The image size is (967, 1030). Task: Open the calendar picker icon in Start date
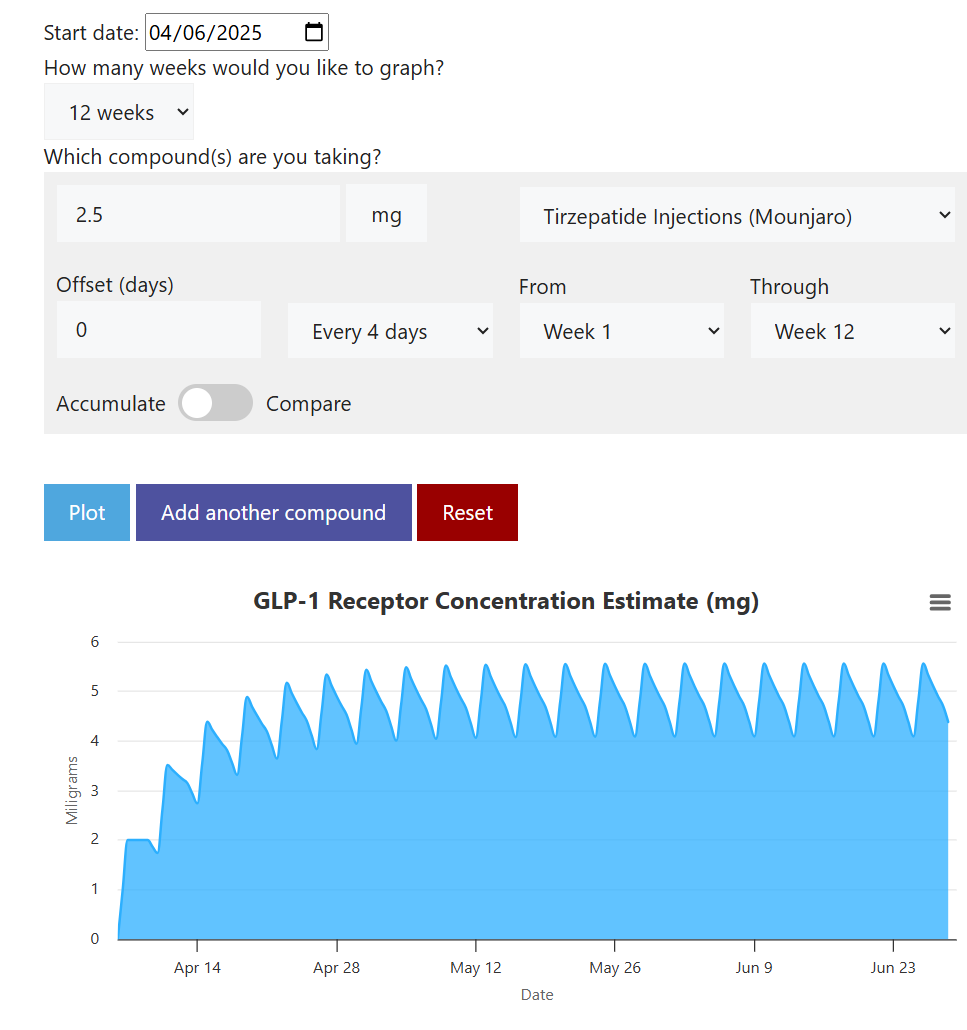314,32
